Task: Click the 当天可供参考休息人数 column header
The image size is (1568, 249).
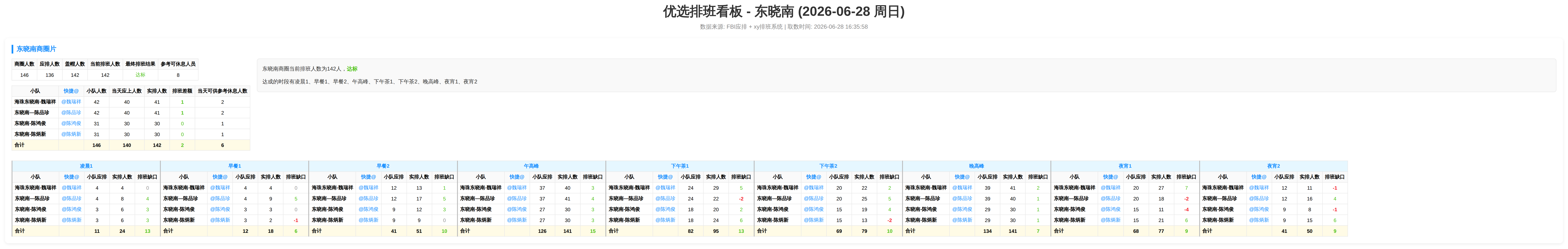Action: pos(222,91)
